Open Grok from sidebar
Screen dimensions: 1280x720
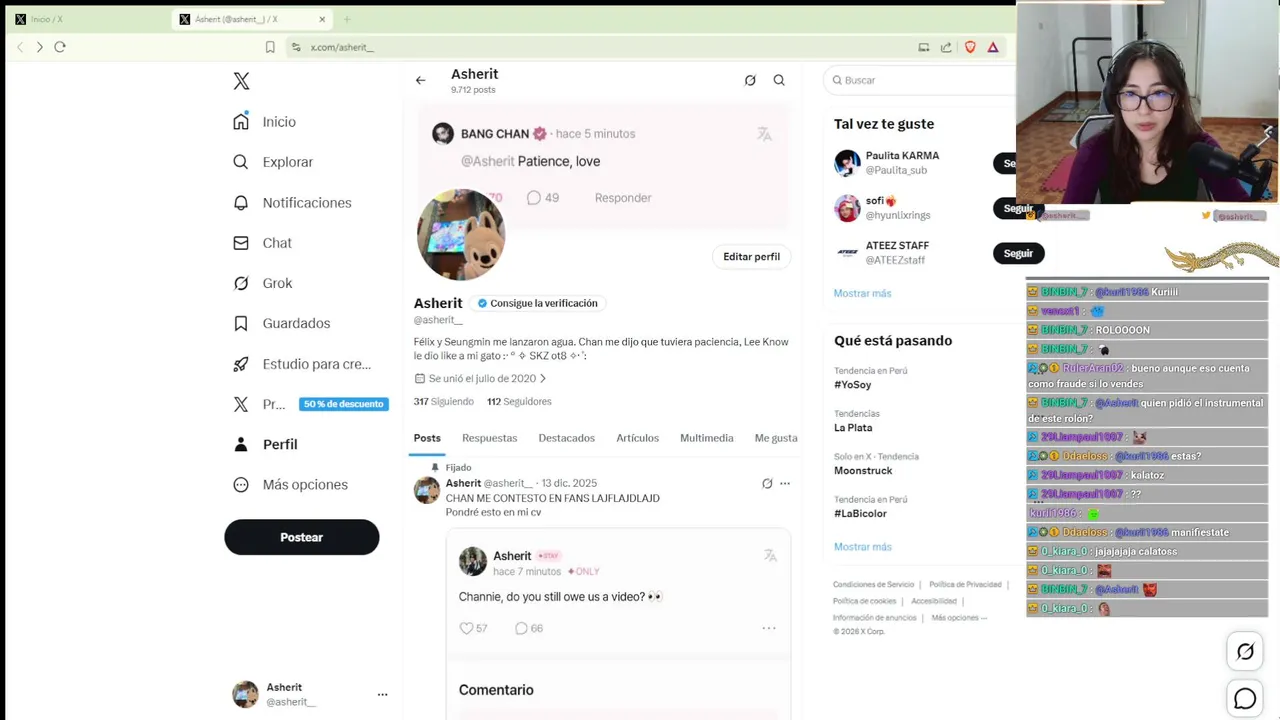click(x=262, y=283)
